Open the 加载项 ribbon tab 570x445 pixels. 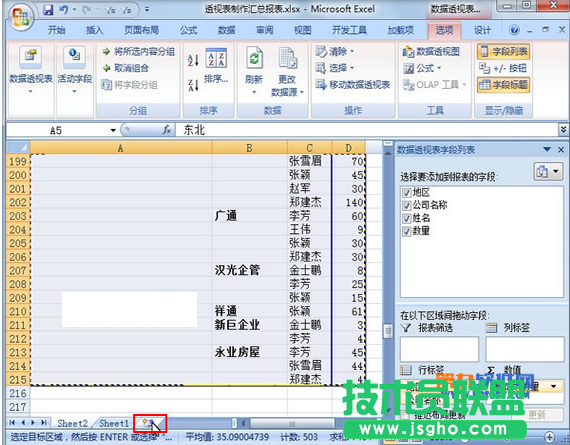click(401, 30)
